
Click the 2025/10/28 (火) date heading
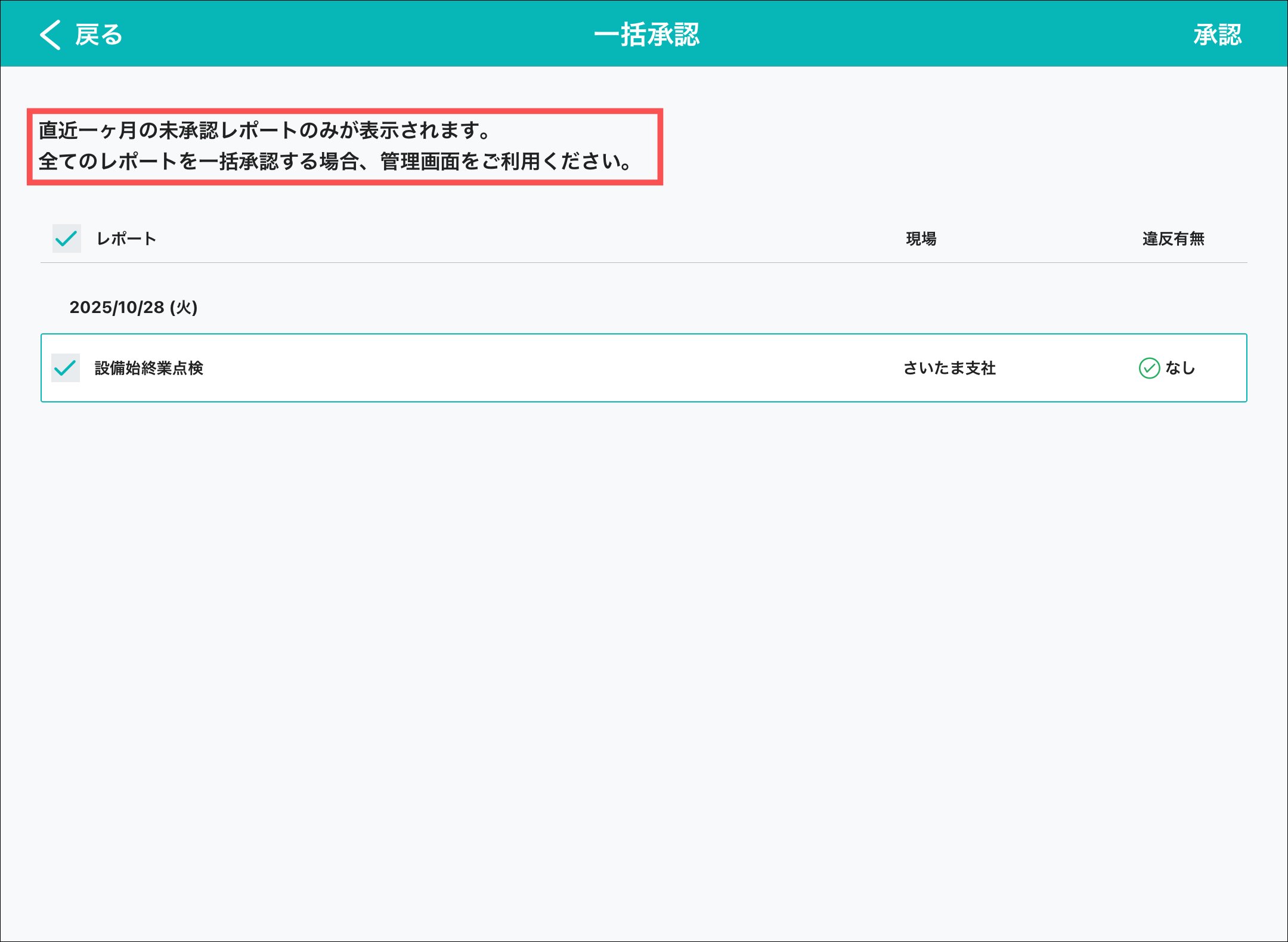point(134,307)
